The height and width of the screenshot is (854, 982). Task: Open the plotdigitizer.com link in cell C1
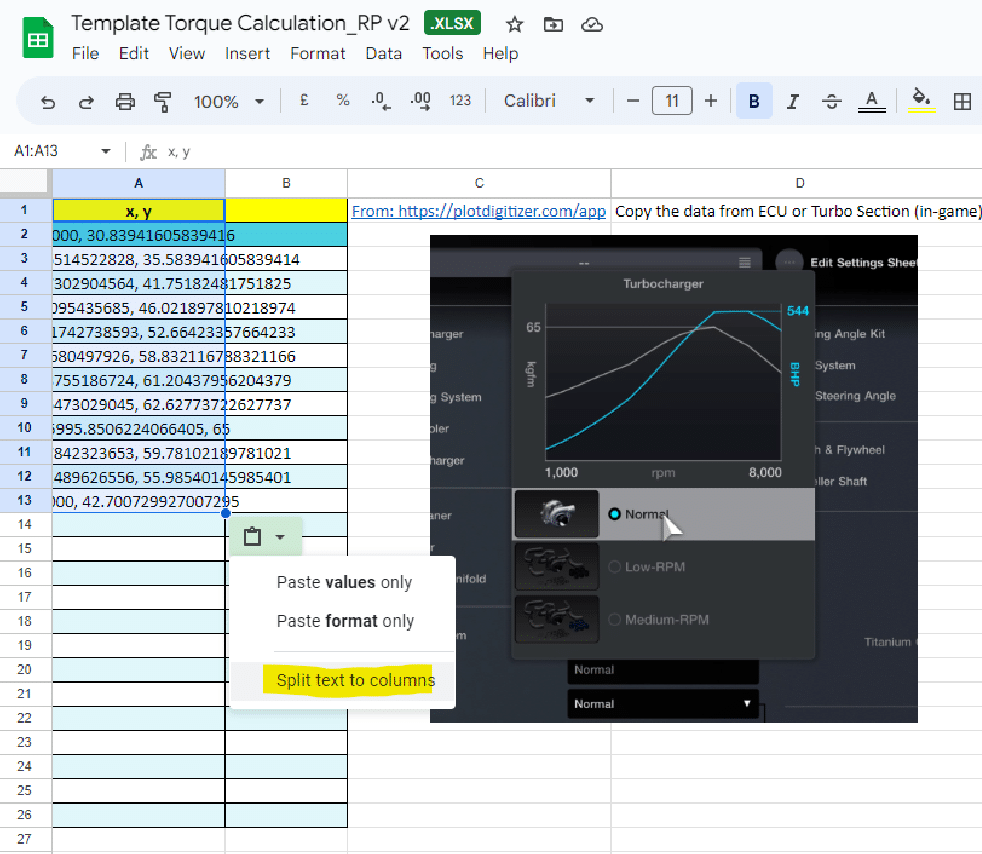[x=478, y=211]
